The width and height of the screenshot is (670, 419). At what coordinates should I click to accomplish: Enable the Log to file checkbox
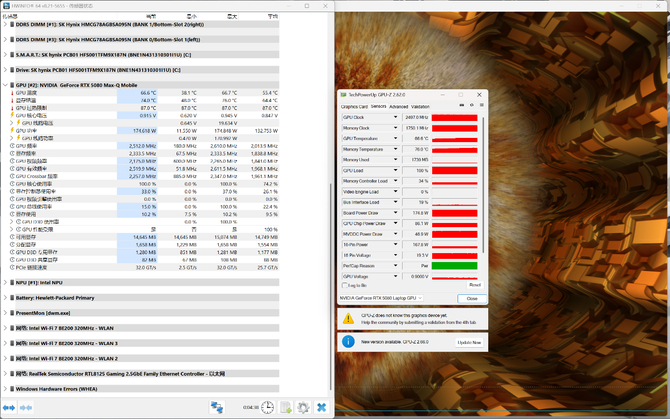pos(346,285)
